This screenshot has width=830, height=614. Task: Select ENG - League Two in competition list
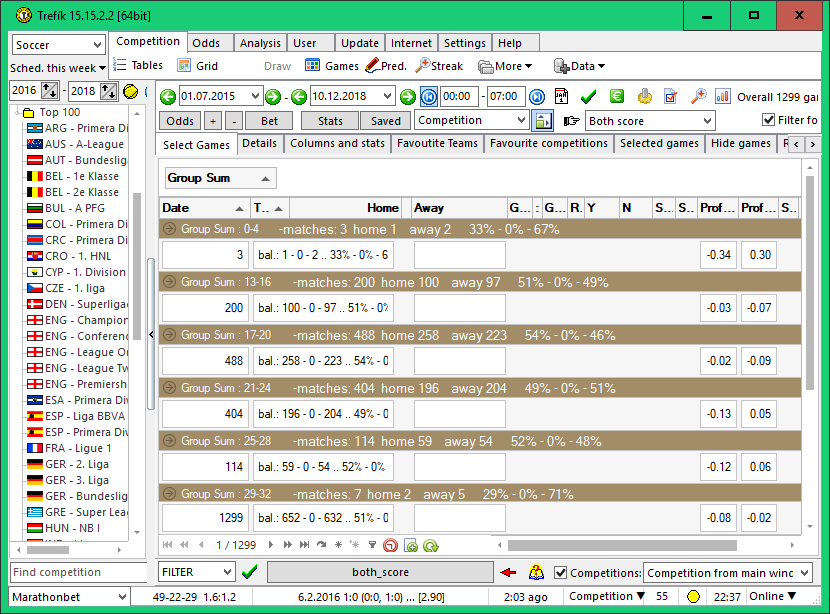tap(86, 368)
